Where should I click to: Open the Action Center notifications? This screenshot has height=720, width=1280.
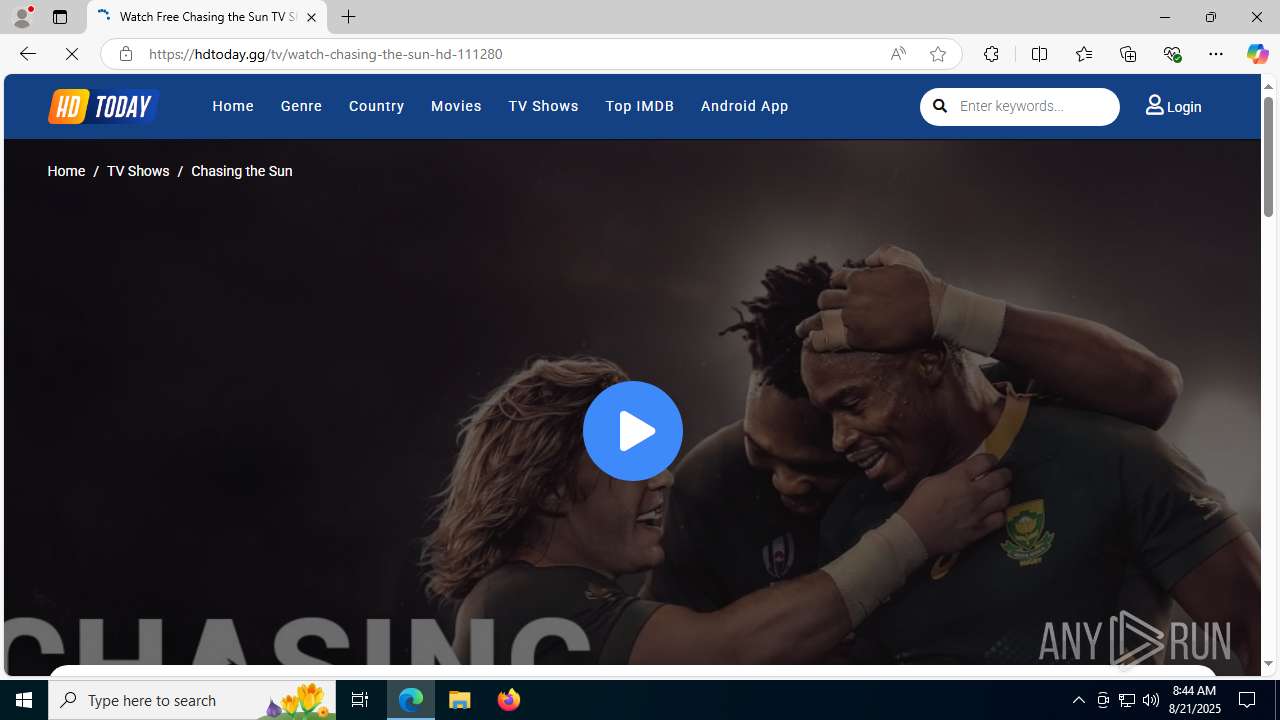(x=1248, y=700)
